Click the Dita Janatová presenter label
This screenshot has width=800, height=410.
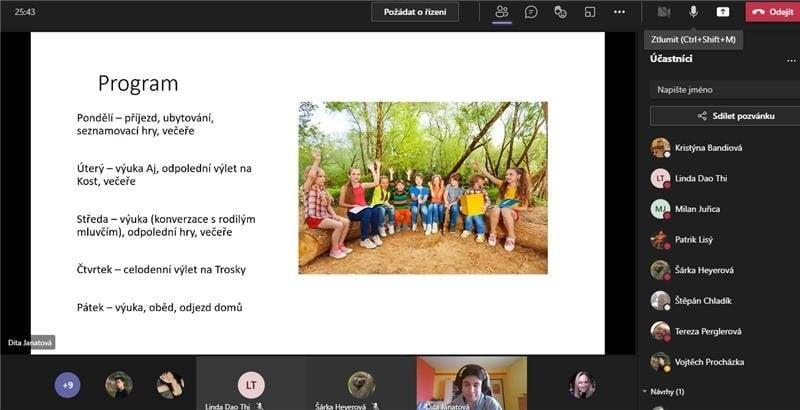pos(31,343)
